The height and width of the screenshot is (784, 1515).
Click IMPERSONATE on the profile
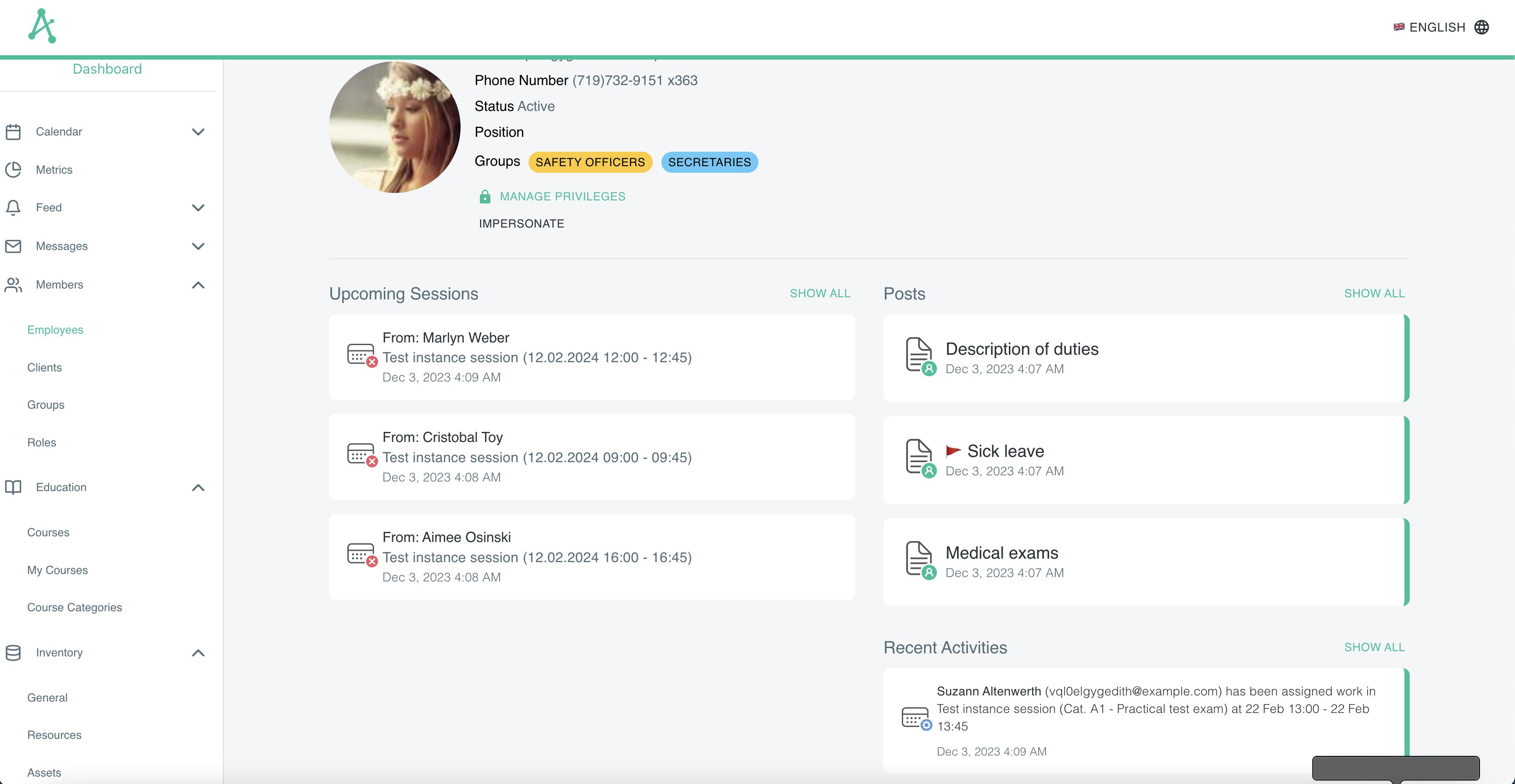click(521, 223)
